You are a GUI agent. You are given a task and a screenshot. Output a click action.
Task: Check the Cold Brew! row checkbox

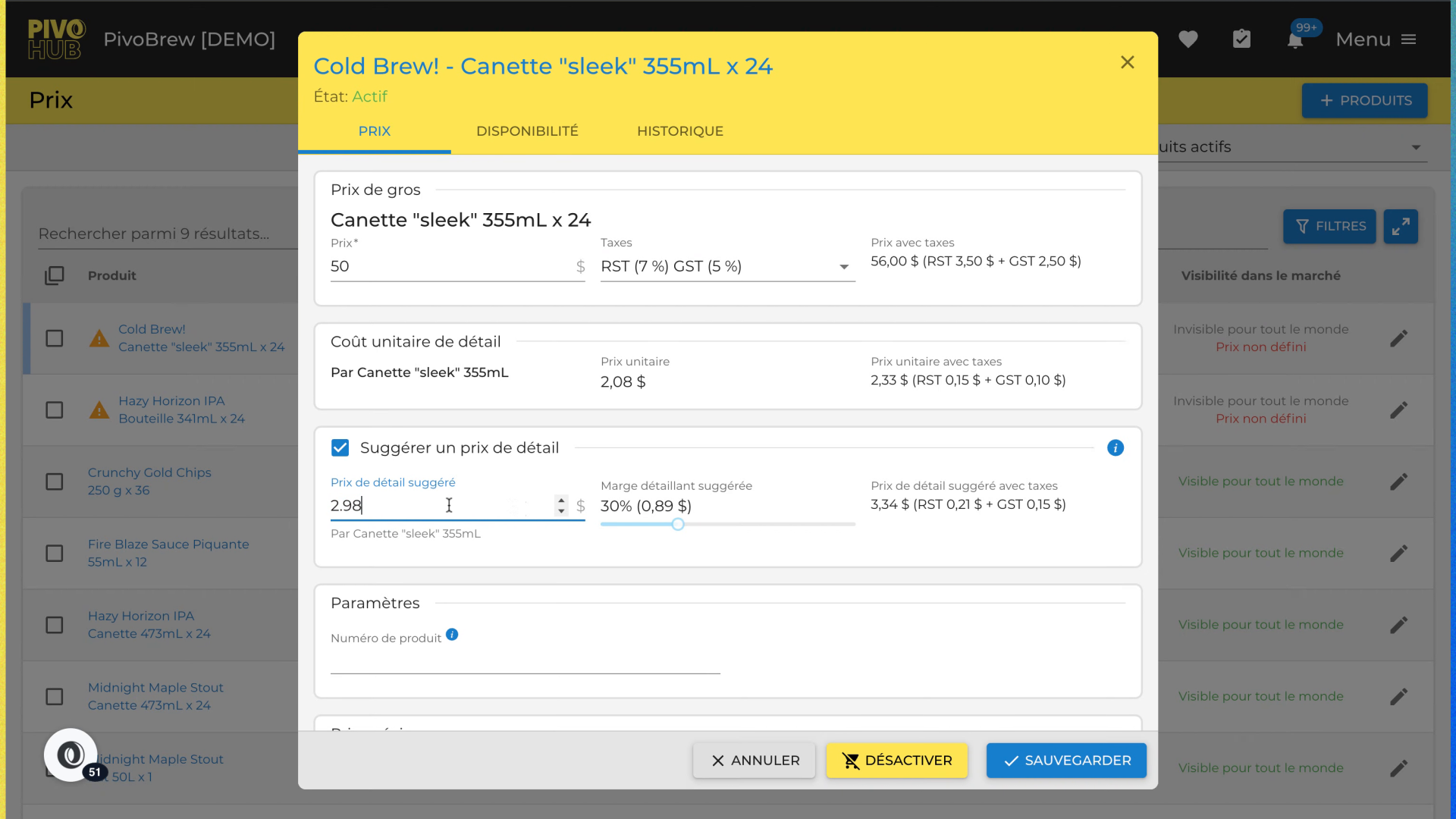[x=55, y=338]
